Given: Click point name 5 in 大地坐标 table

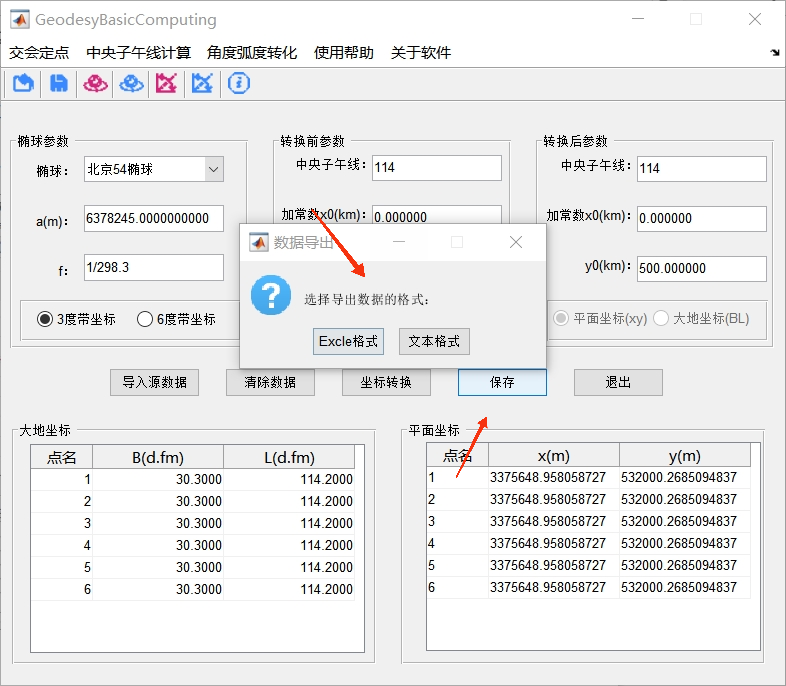Looking at the screenshot, I should tap(62, 567).
